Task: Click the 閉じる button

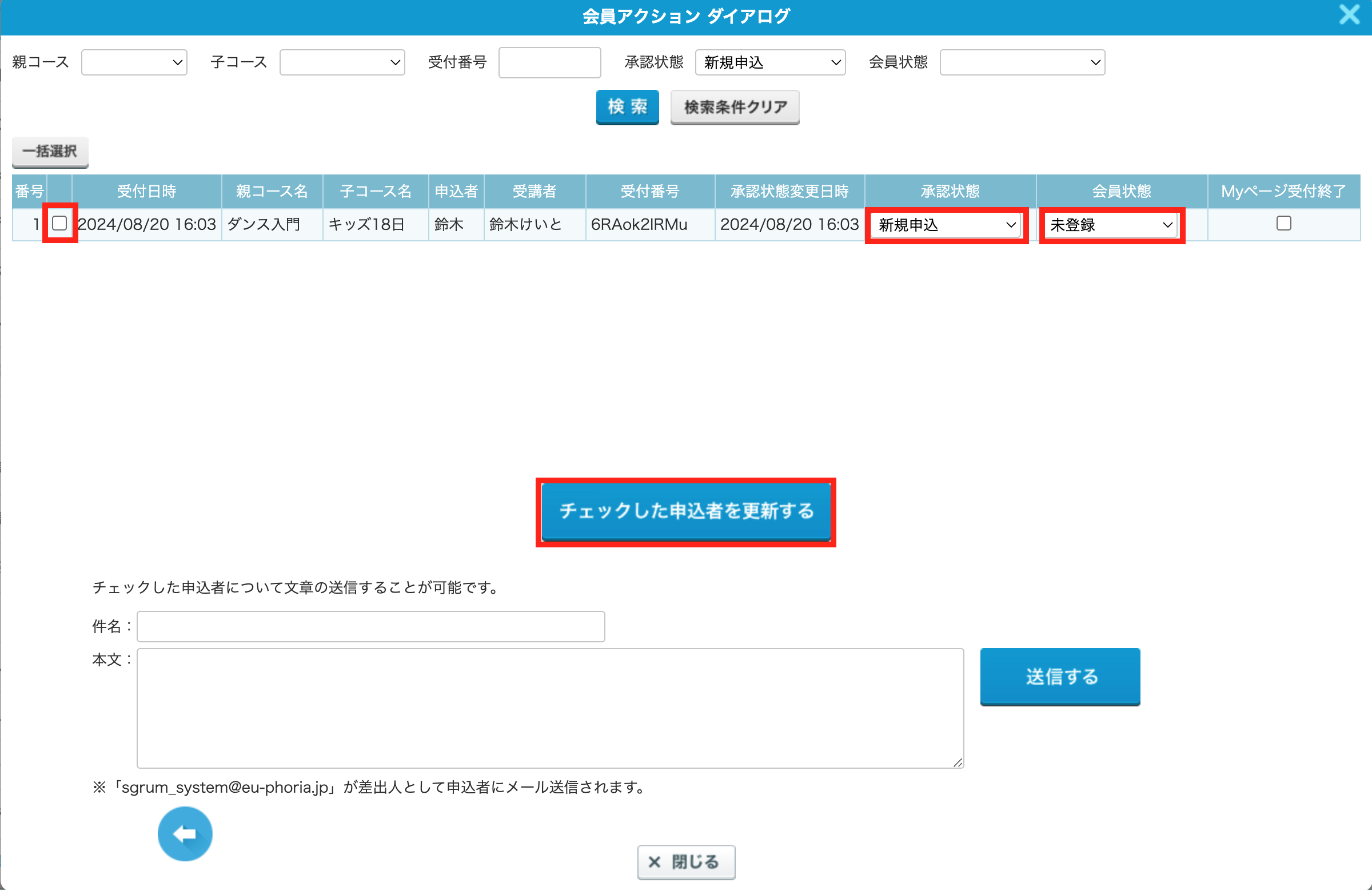Action: point(686,863)
